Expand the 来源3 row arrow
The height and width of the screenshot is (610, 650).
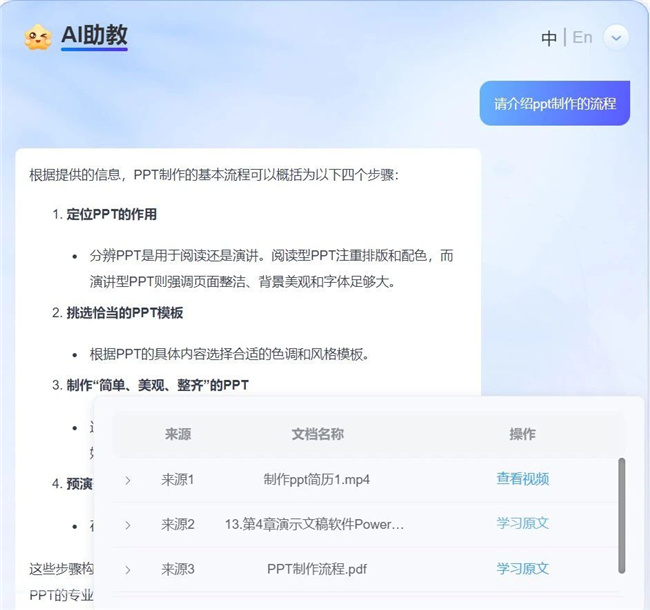(x=128, y=569)
